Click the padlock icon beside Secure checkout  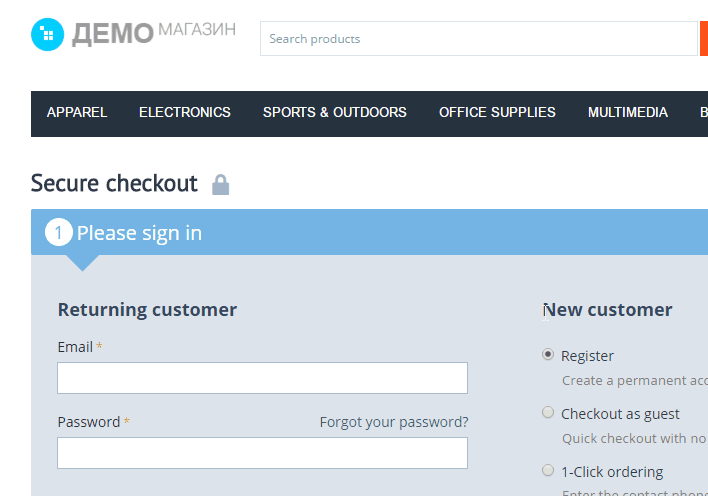(x=220, y=184)
